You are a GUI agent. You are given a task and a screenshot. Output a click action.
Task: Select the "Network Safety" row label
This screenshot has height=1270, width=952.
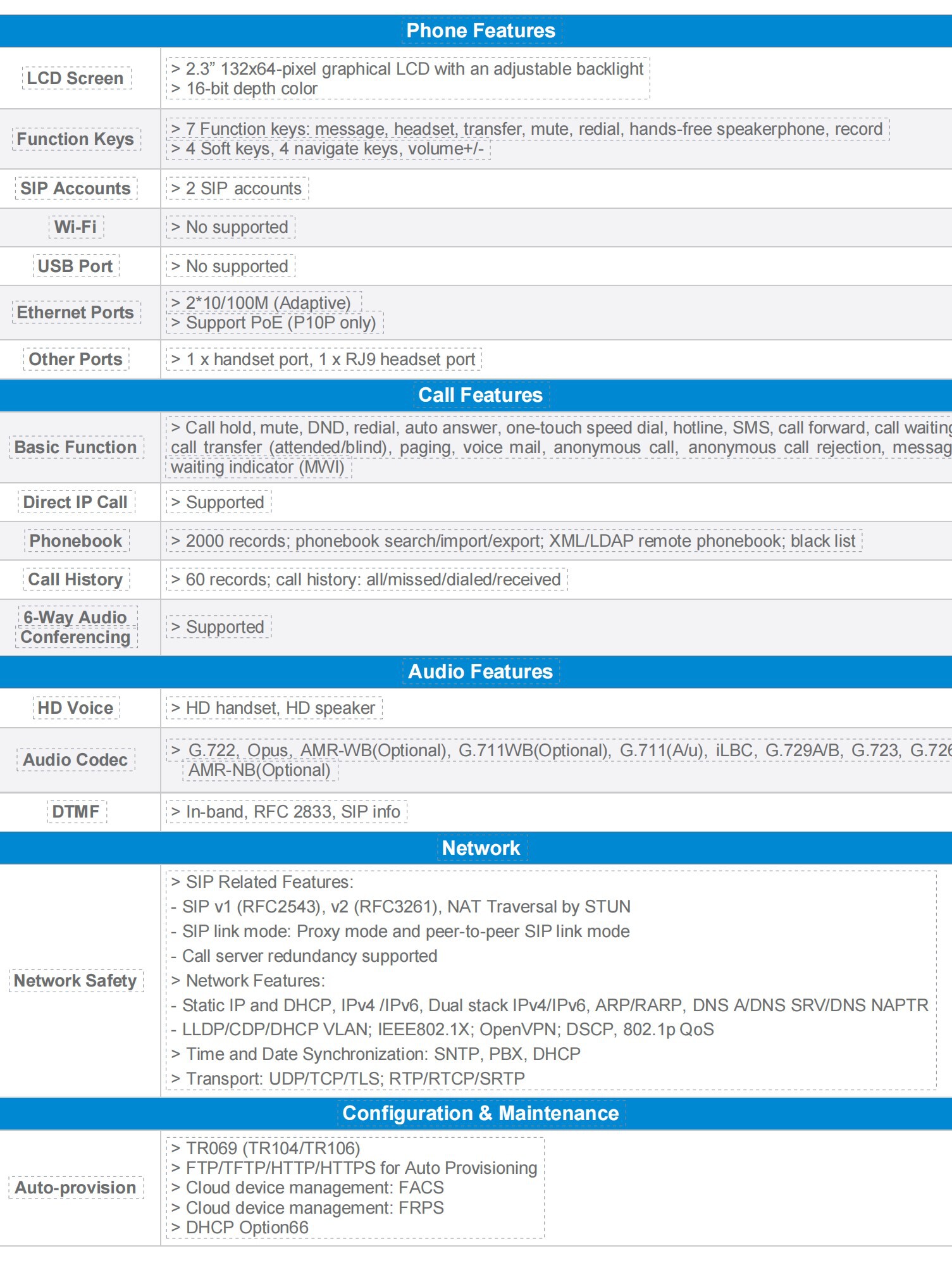pos(76,980)
